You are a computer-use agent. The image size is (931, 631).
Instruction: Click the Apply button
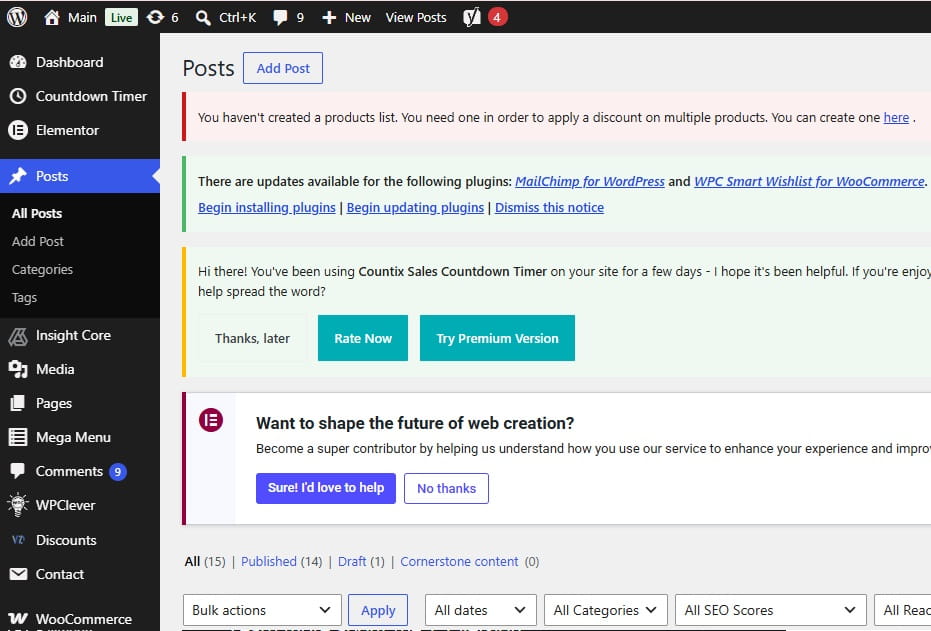click(378, 610)
